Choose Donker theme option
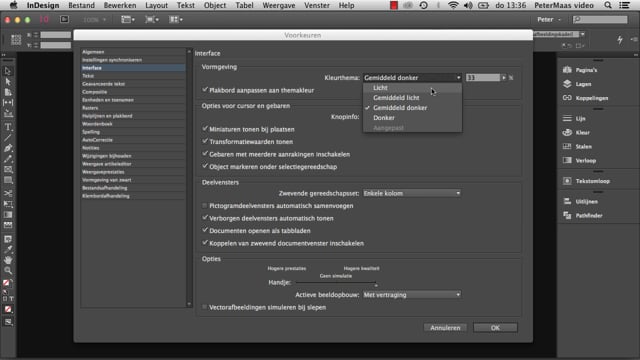 click(412, 118)
